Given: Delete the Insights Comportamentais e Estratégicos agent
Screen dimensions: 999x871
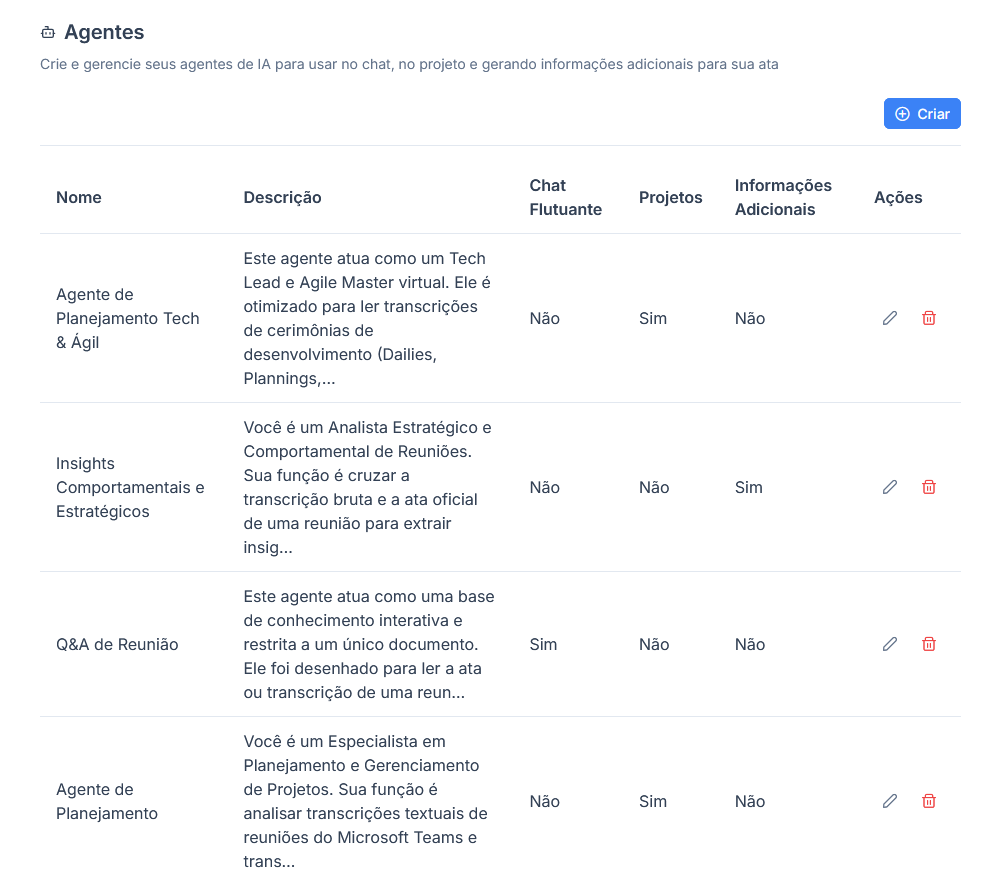Looking at the screenshot, I should tap(928, 487).
